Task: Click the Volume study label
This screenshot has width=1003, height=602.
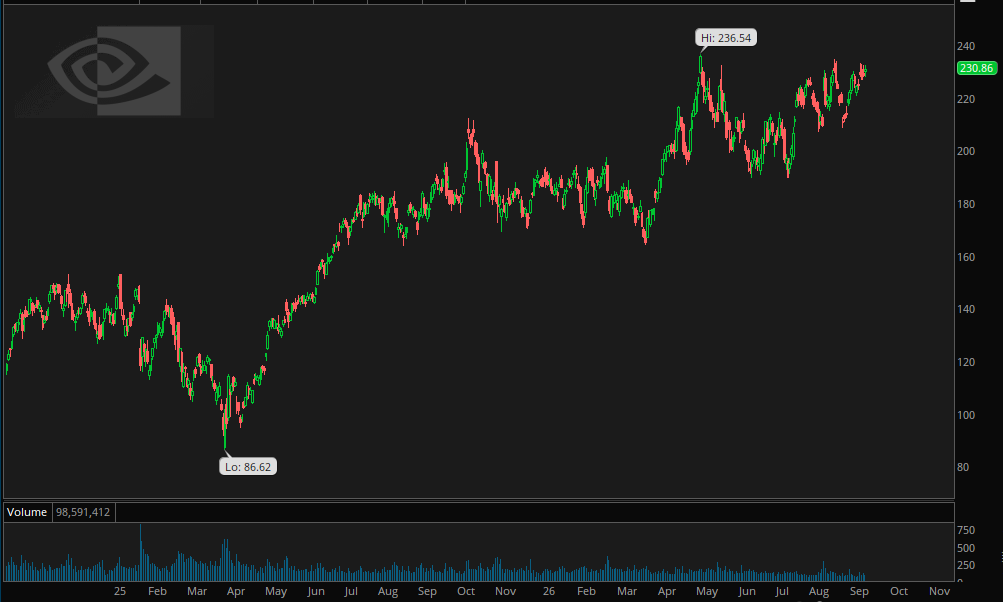Action: [x=27, y=512]
